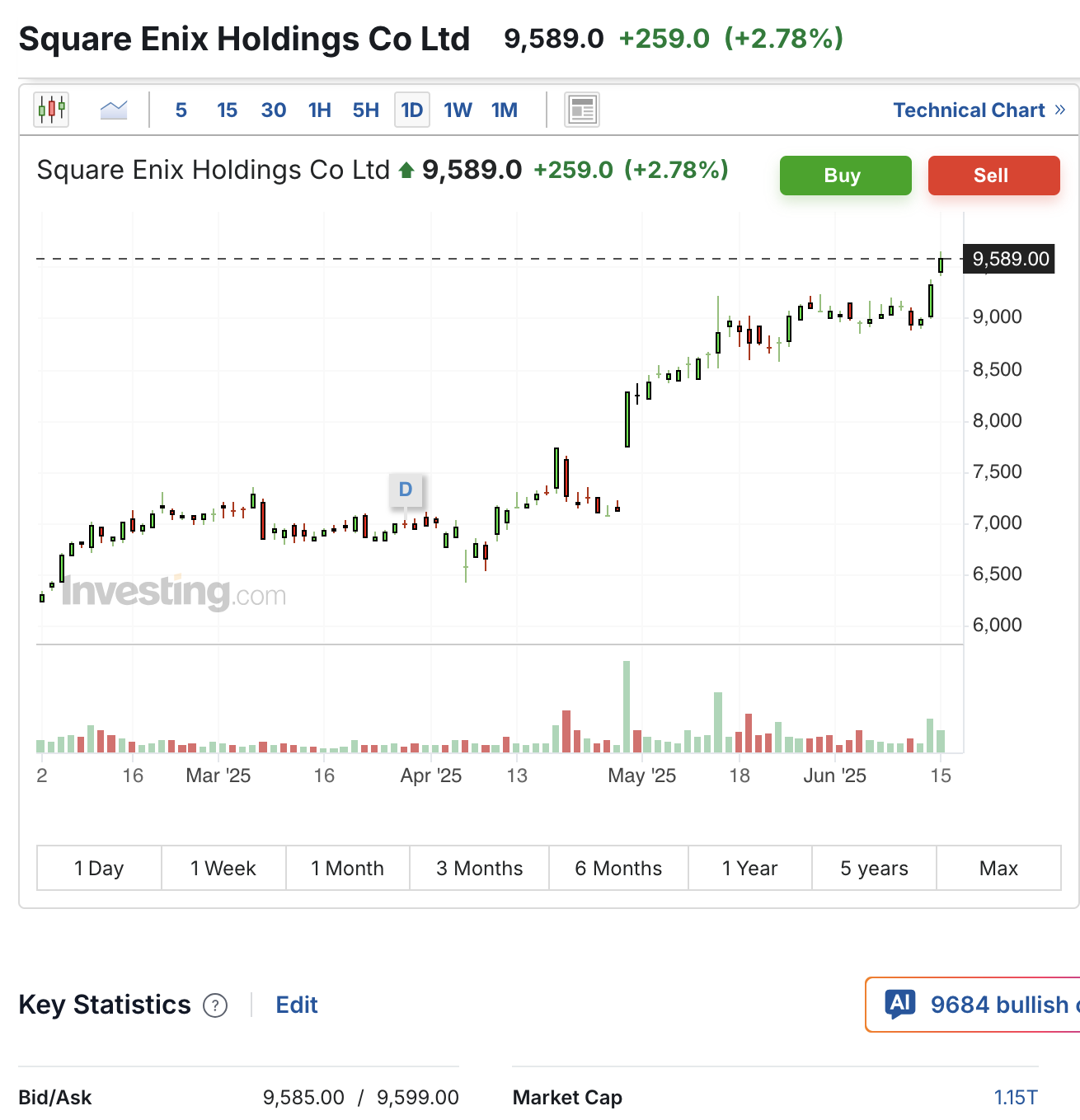Click the tallest volume bar near May '25
Screen dimensions: 1080x1120
tap(627, 706)
